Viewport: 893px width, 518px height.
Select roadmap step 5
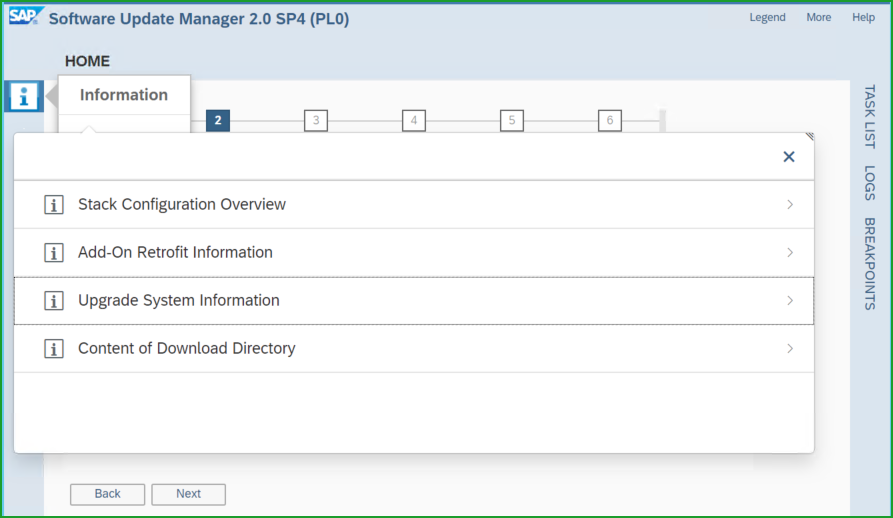pyautogui.click(x=512, y=121)
